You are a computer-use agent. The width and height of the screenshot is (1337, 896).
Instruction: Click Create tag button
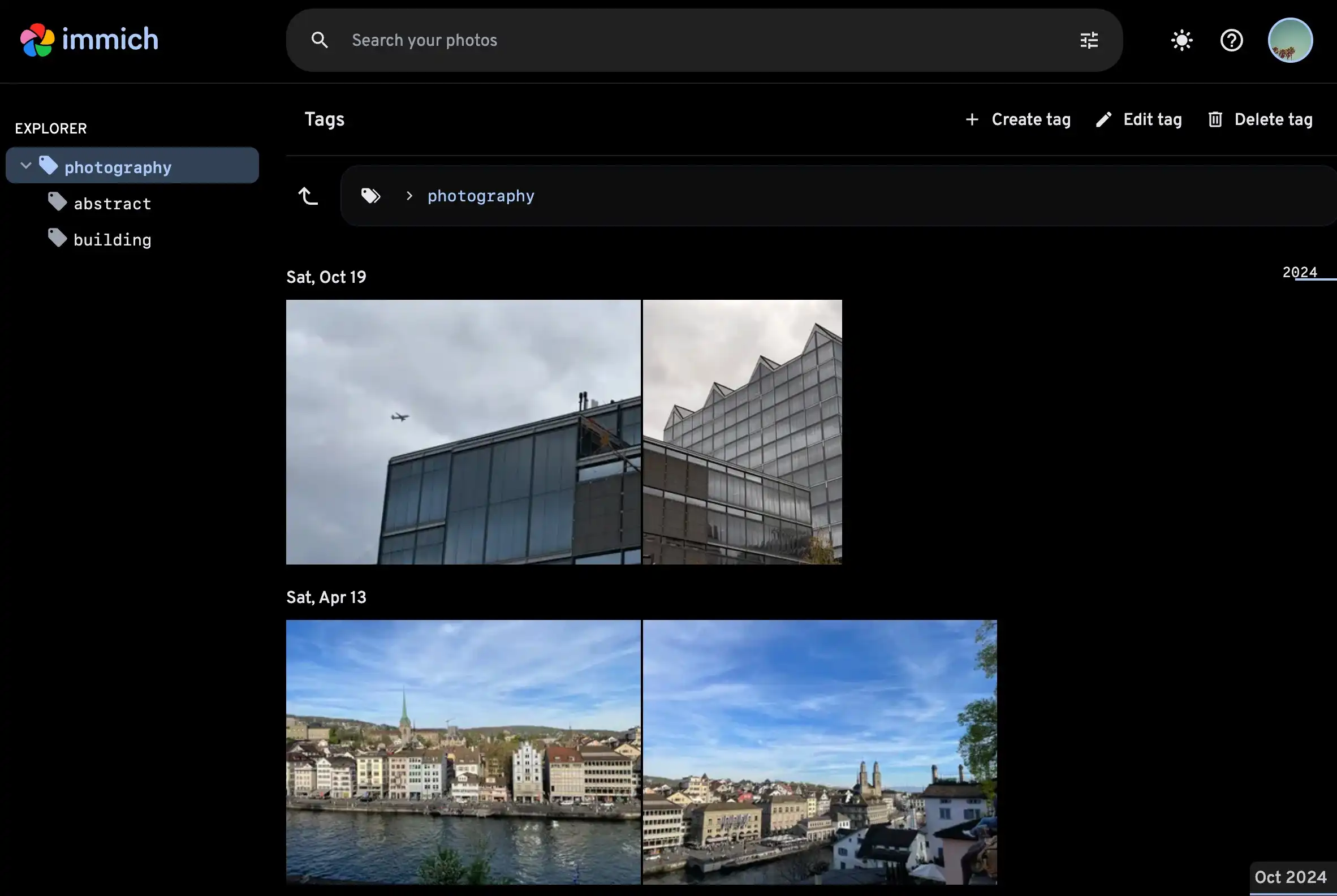1017,119
